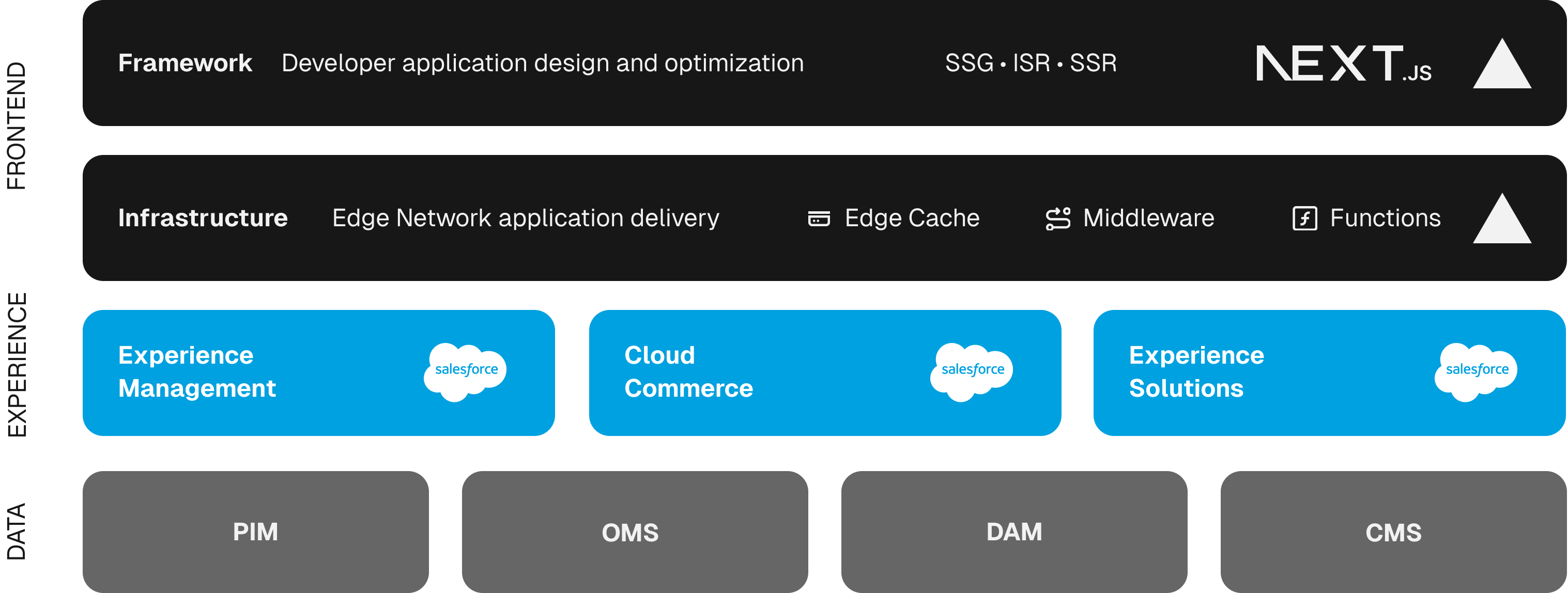The image size is (1568, 593).
Task: Click the SSG ISR SSR text
Action: coord(1031,63)
